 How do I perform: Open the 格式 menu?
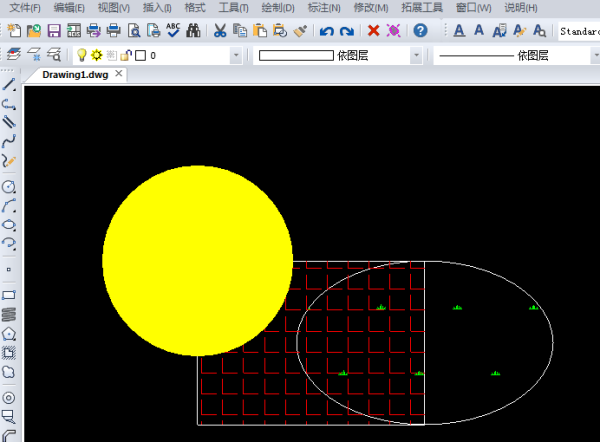pyautogui.click(x=195, y=8)
